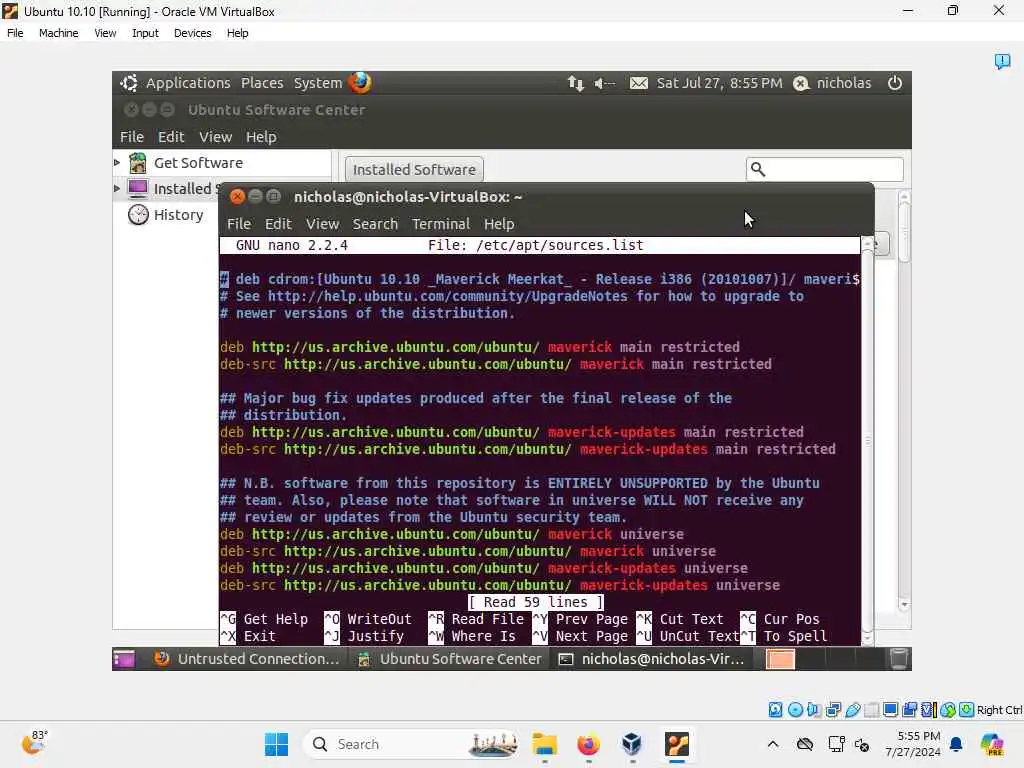Screen dimensions: 1024x768
Task: Click VirtualBox audio status icon
Action: pyautogui.click(x=814, y=710)
